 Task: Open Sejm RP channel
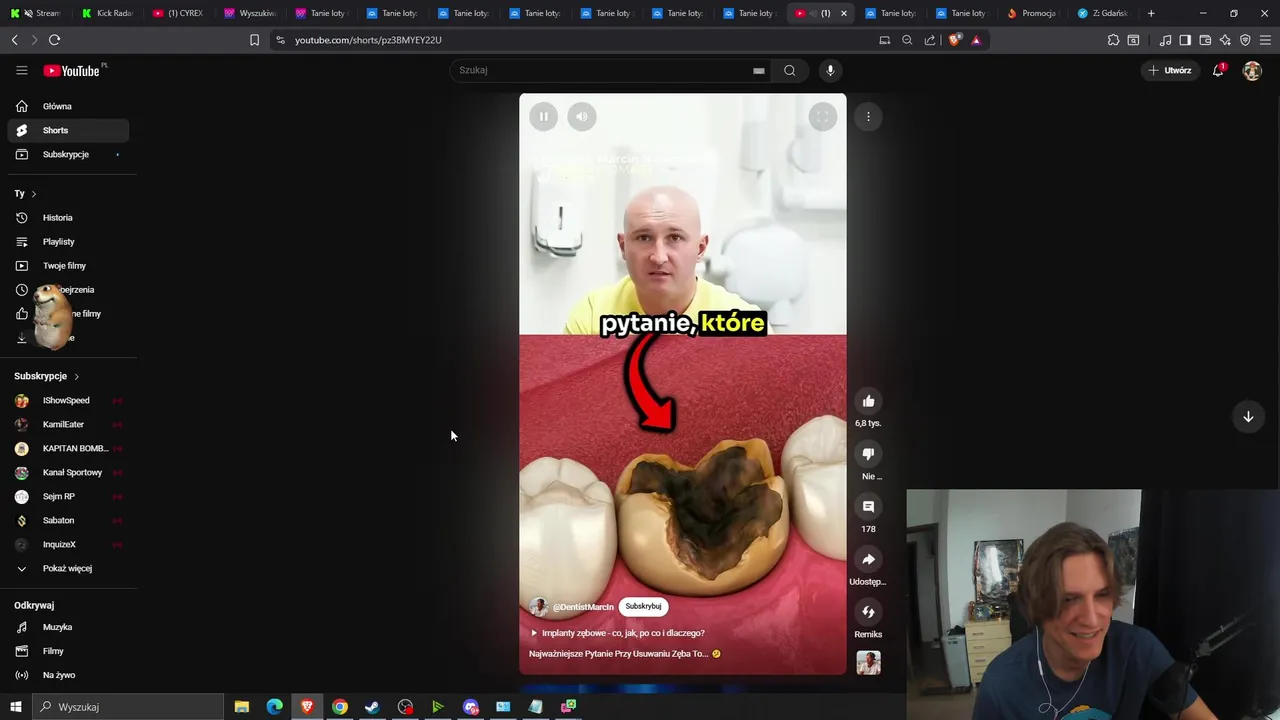pos(68,496)
